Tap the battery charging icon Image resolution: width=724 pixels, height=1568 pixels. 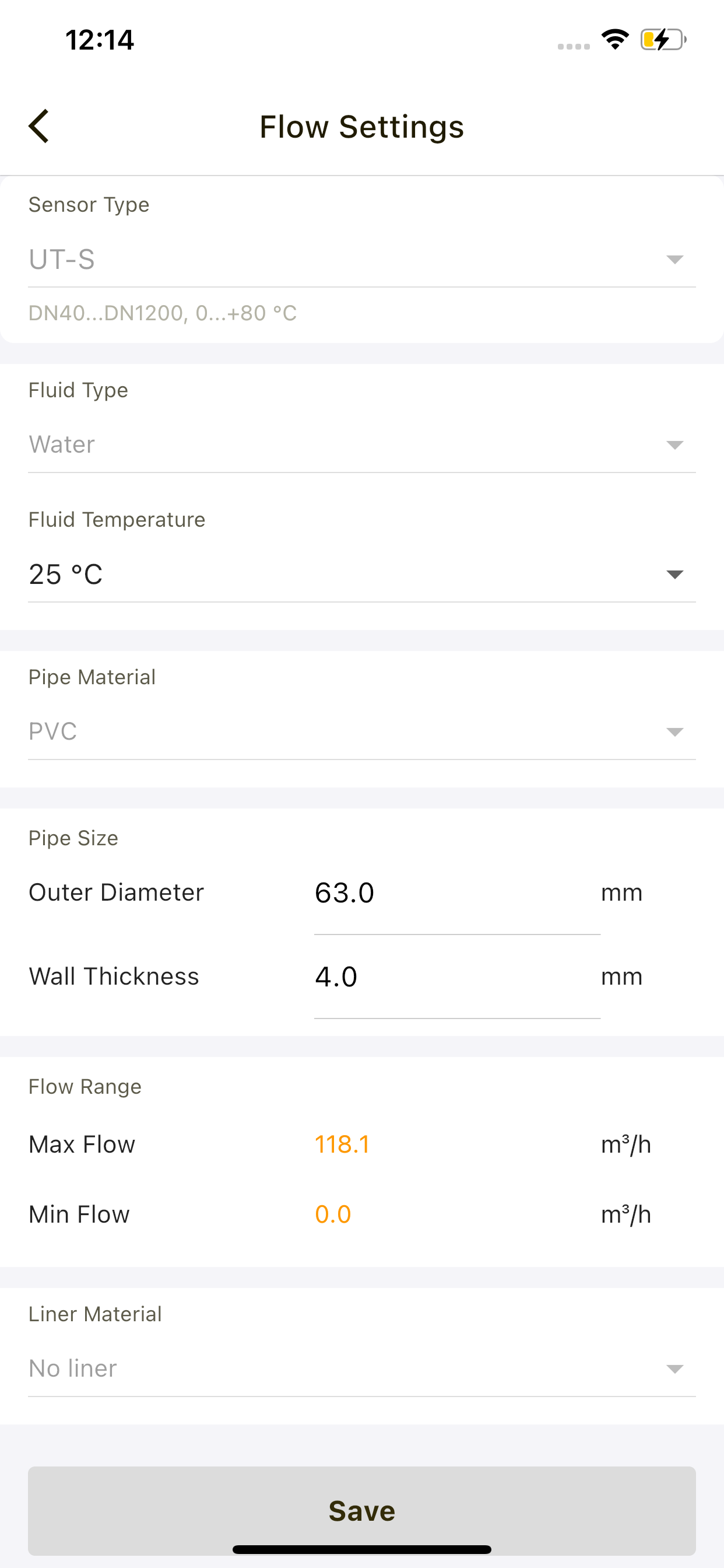point(663,40)
